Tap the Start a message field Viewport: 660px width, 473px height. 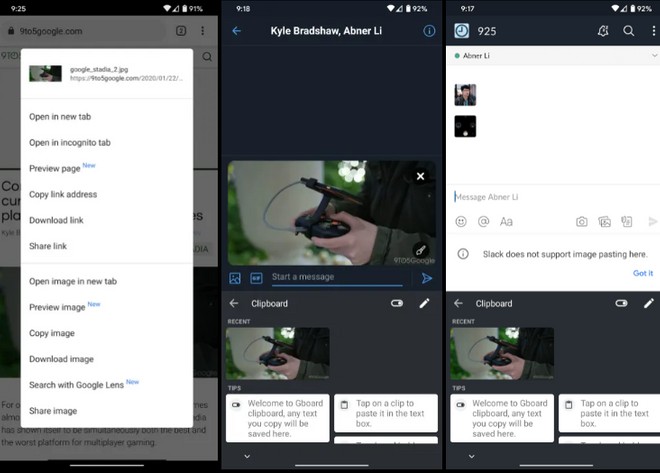337,277
